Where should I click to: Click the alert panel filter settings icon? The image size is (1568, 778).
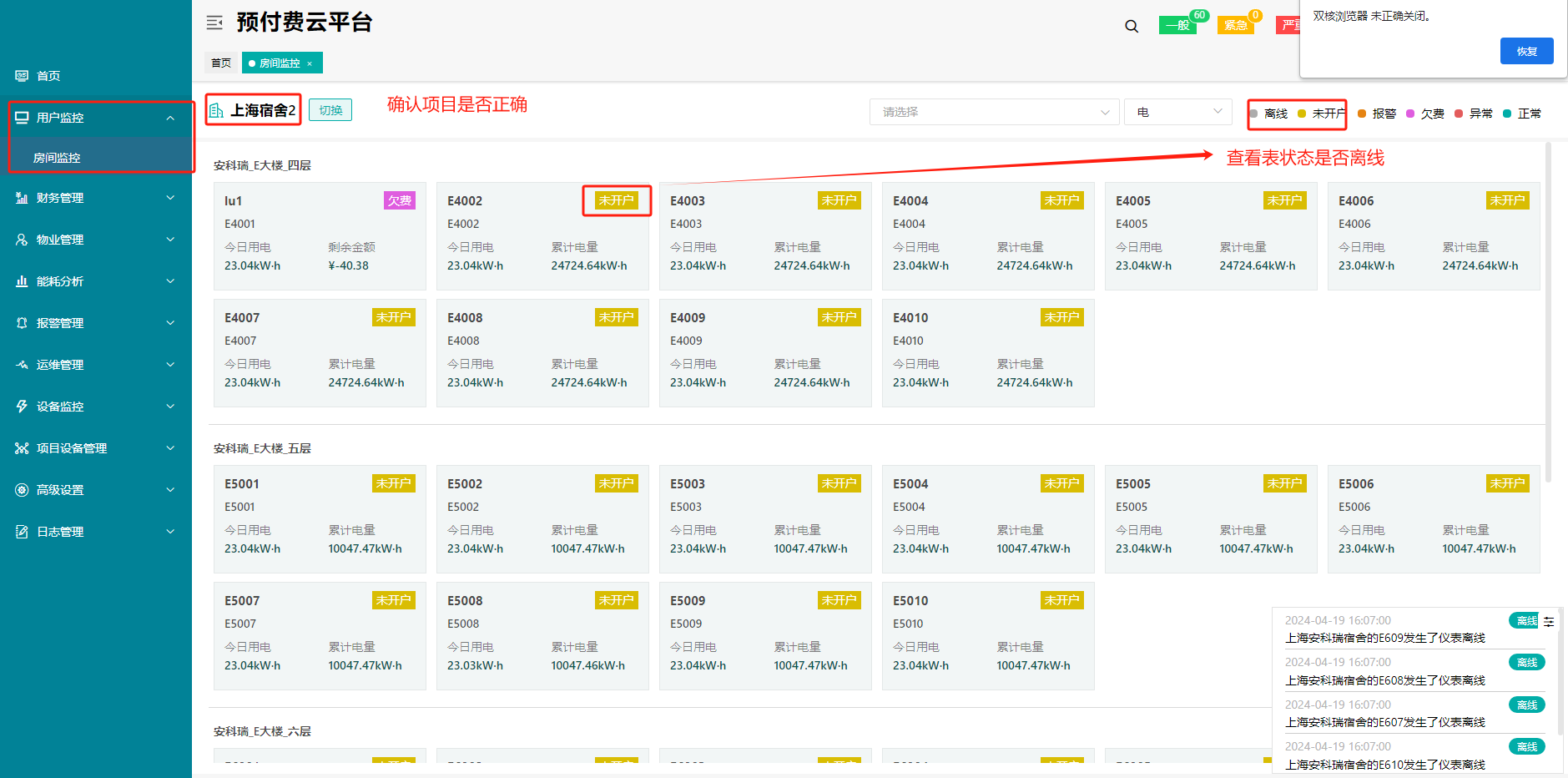click(1549, 621)
